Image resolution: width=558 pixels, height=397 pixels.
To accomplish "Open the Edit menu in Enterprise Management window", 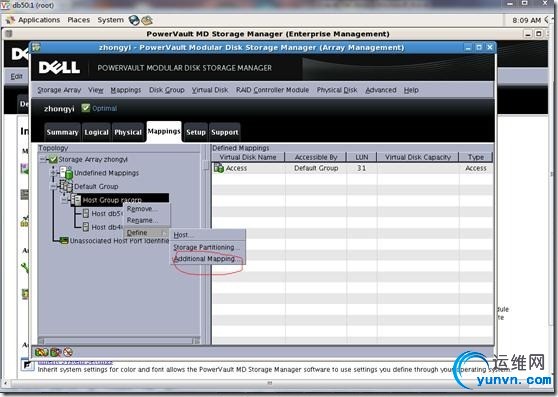I will coord(16,76).
